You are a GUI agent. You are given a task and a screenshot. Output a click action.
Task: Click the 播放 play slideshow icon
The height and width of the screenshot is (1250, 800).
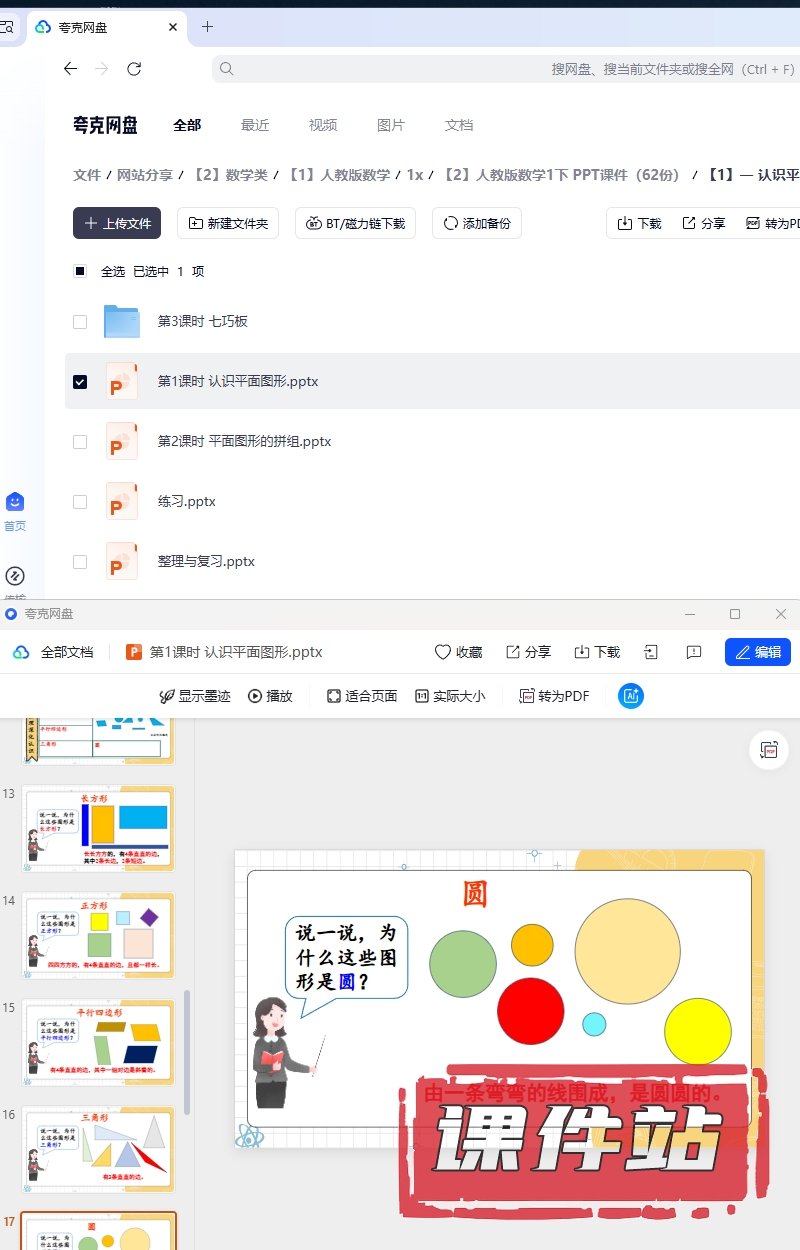click(256, 696)
